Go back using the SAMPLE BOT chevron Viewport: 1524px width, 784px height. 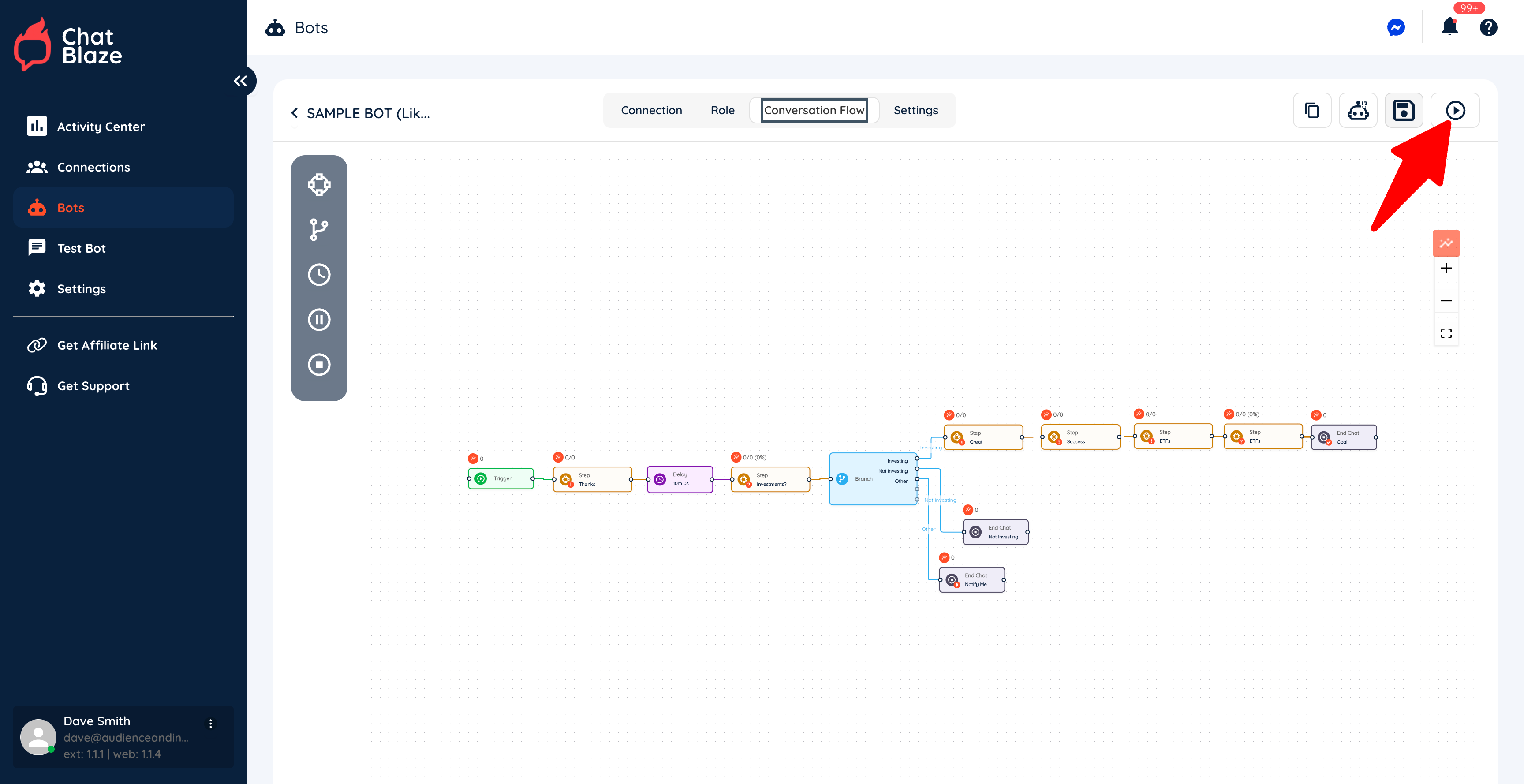[295, 113]
